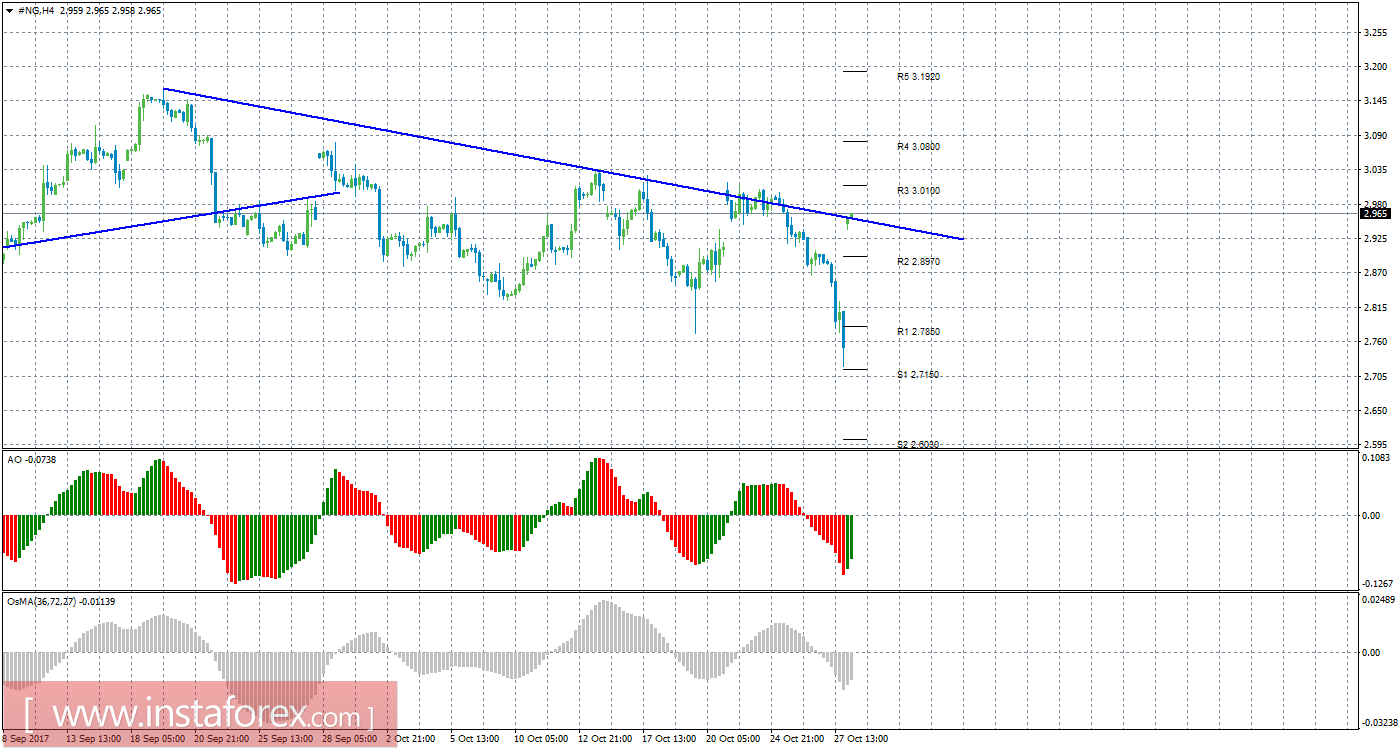Image resolution: width=1398 pixels, height=750 pixels.
Task: Click the 17 Oct 13:00 time label
Action: click(669, 739)
